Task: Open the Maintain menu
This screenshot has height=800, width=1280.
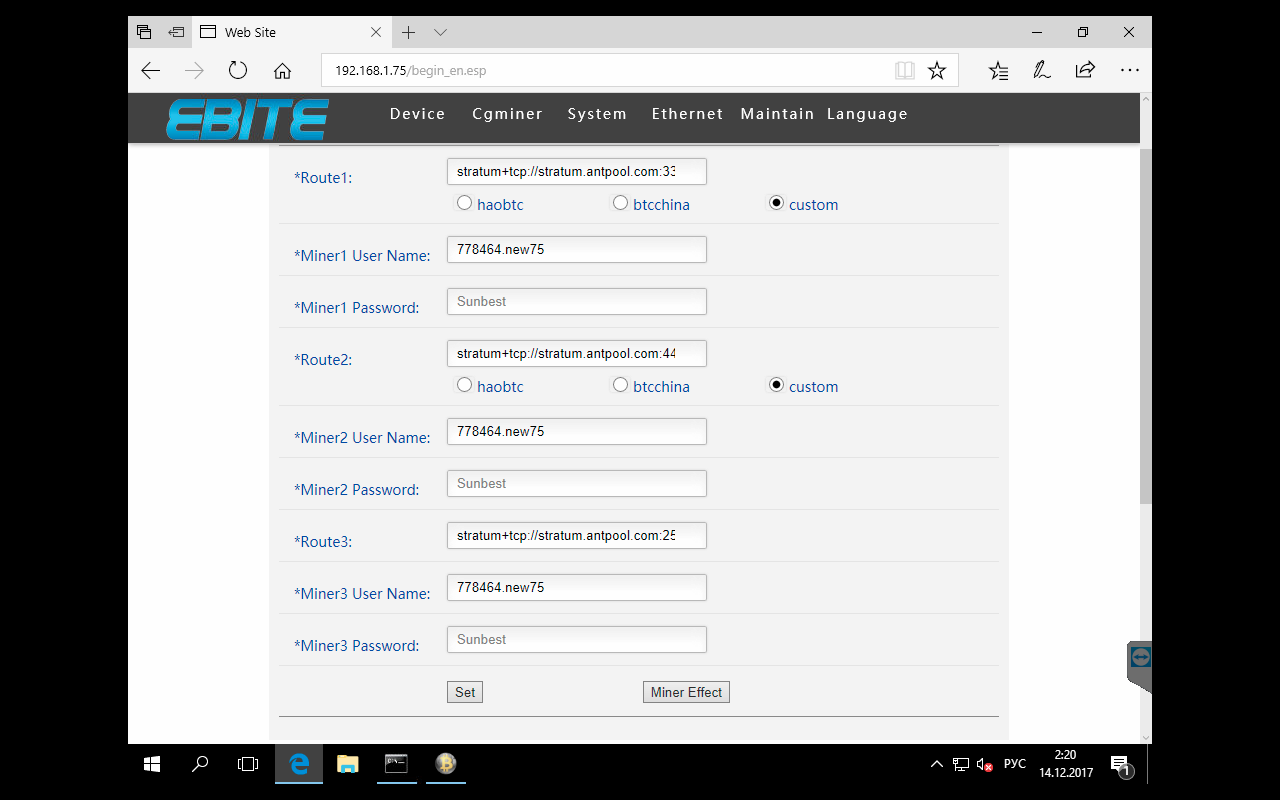Action: (777, 114)
